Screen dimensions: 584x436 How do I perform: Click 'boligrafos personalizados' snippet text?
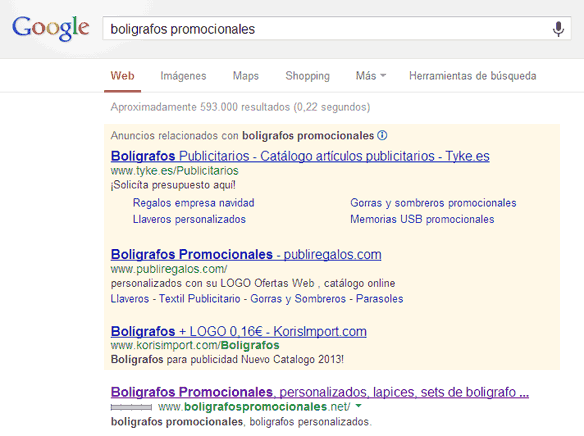coord(310,422)
